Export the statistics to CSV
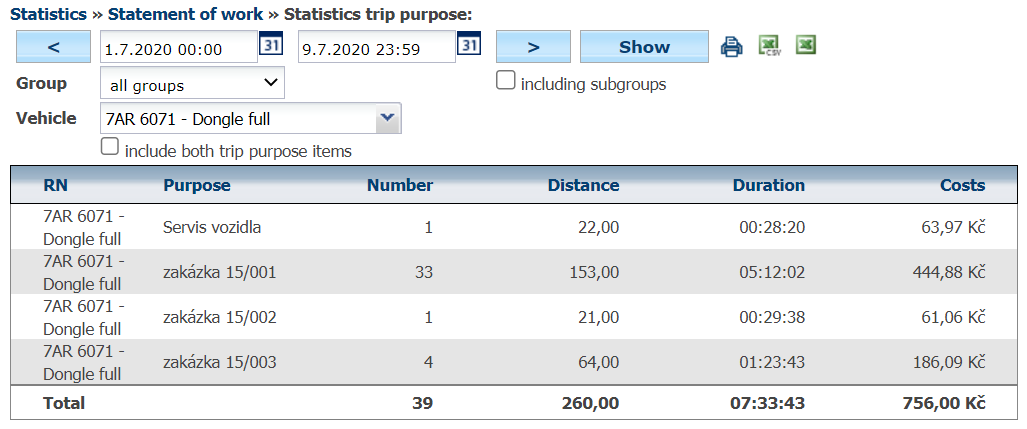Viewport: 1027px width, 429px height. (x=769, y=46)
